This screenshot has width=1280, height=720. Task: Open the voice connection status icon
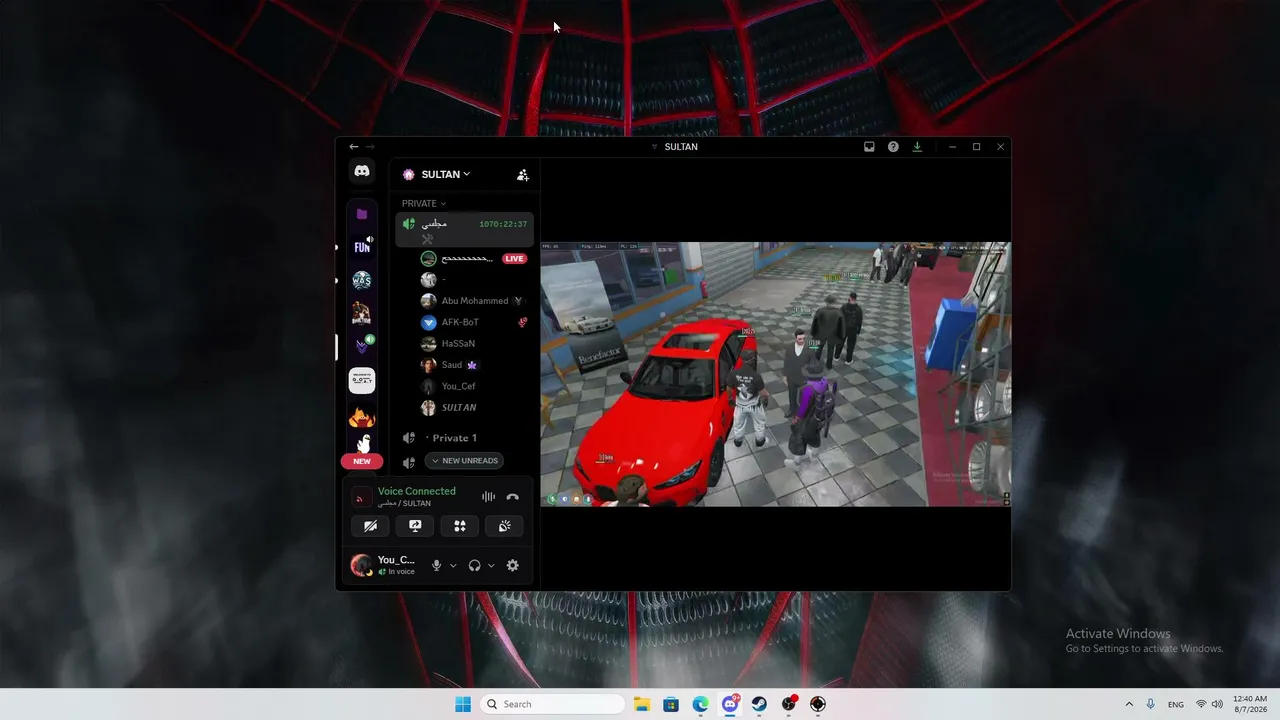click(x=362, y=497)
